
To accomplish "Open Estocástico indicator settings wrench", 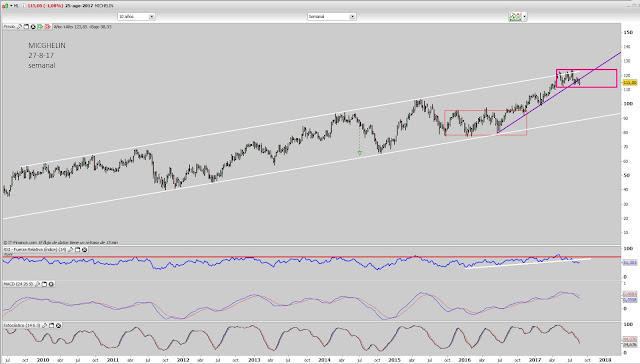I will pyautogui.click(x=45, y=325).
